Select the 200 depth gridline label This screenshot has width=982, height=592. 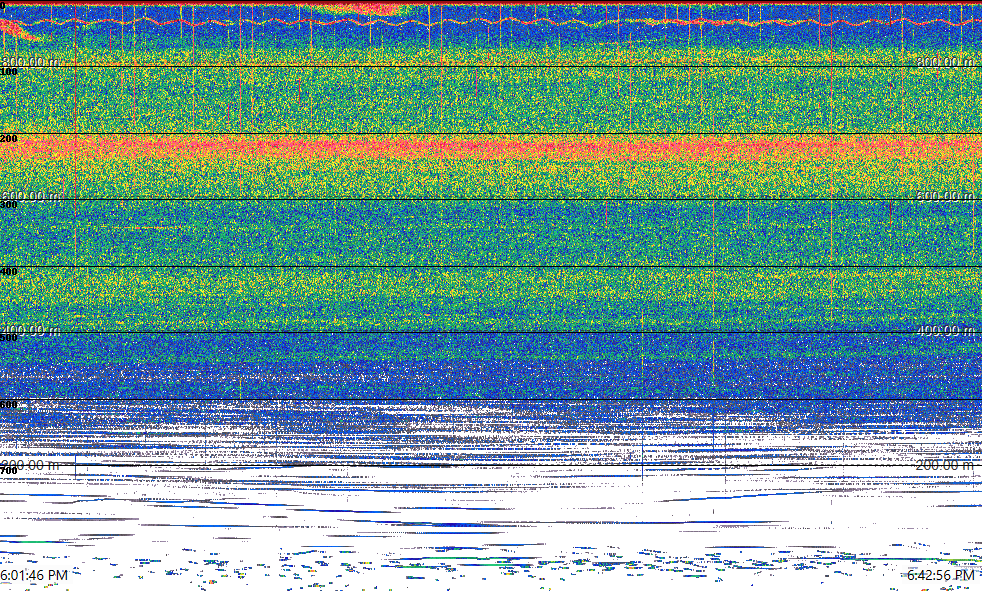click(9, 138)
